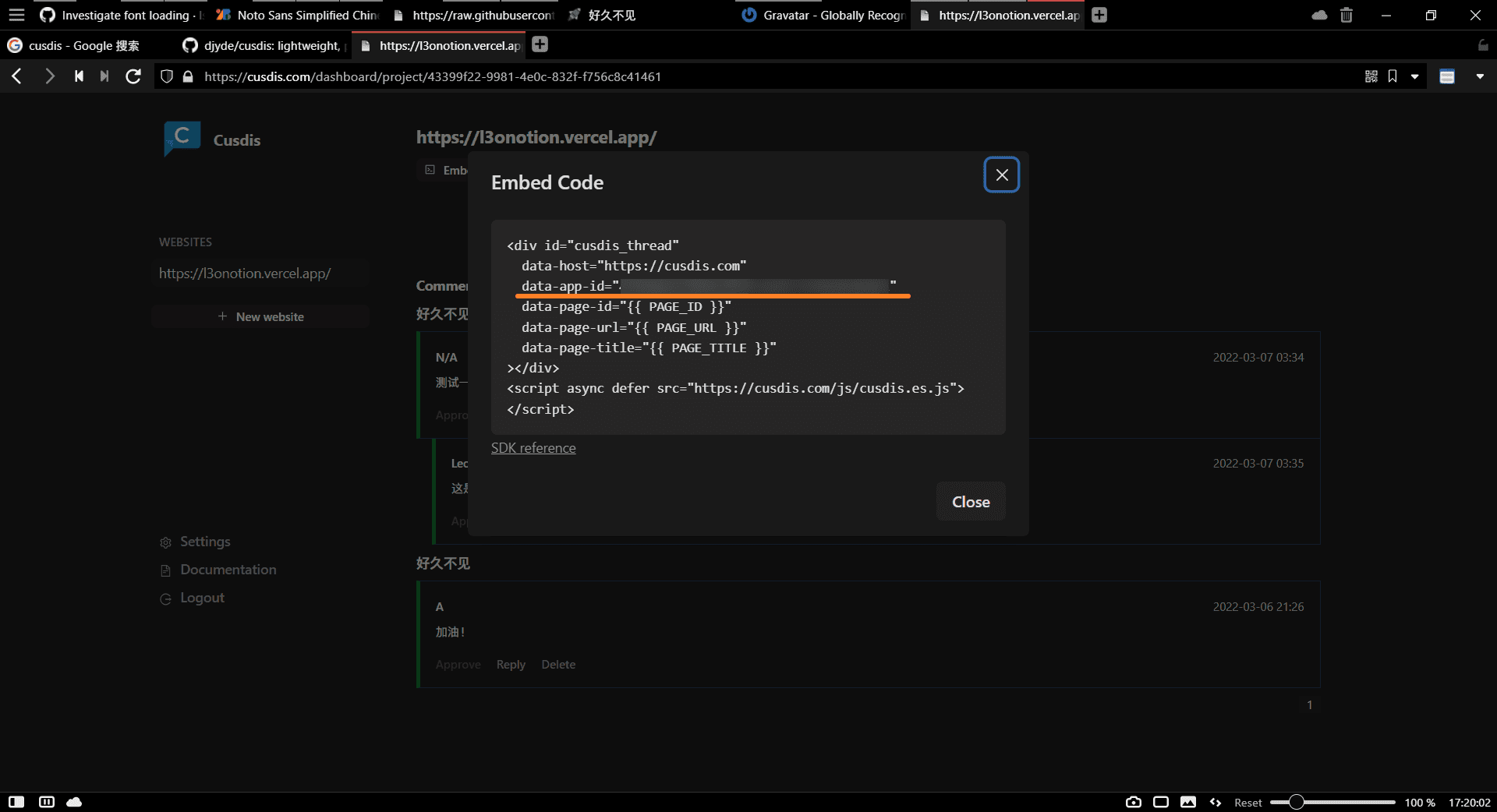Switch to the Noto Sans Simplified Chinese tab
The height and width of the screenshot is (812, 1497).
click(296, 15)
